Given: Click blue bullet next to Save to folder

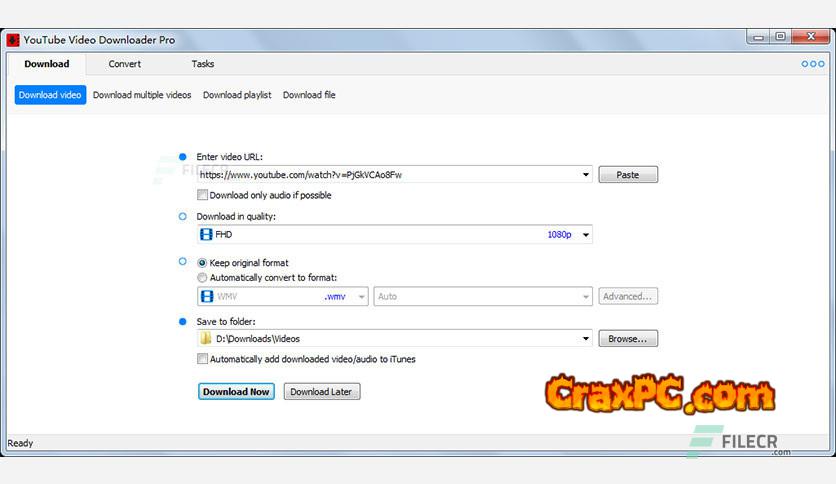Looking at the screenshot, I should 183,321.
